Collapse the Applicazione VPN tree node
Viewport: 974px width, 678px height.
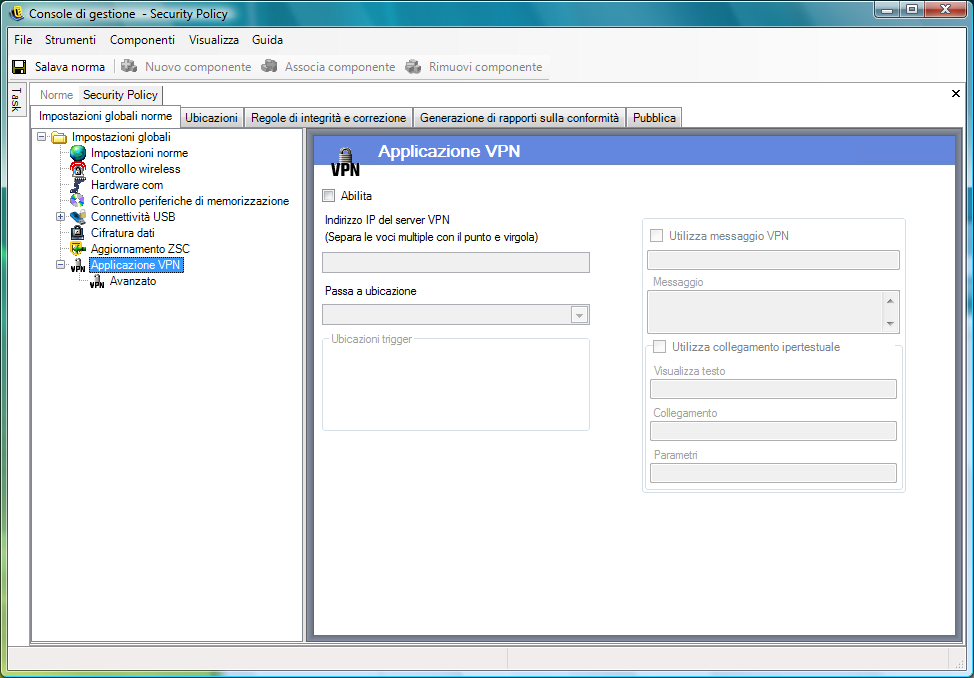tap(60, 265)
